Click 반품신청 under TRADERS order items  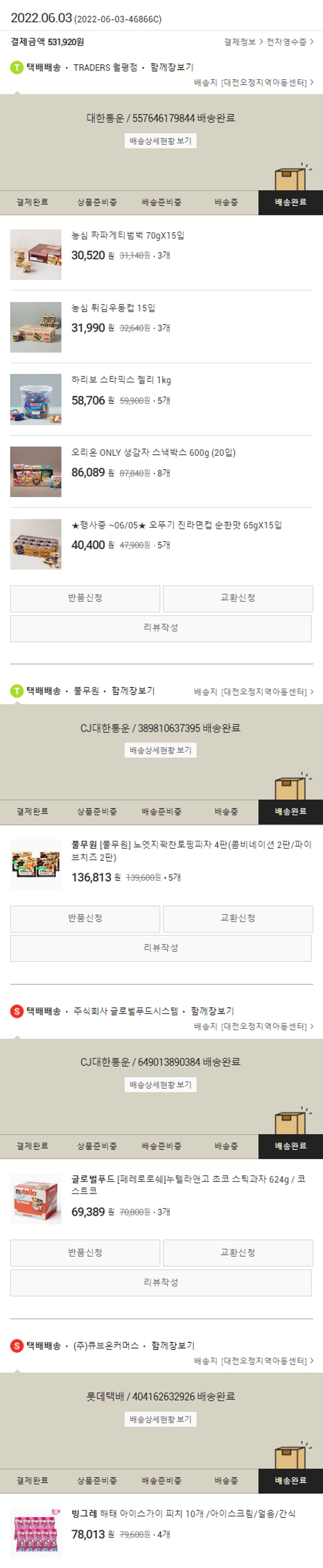point(85,599)
